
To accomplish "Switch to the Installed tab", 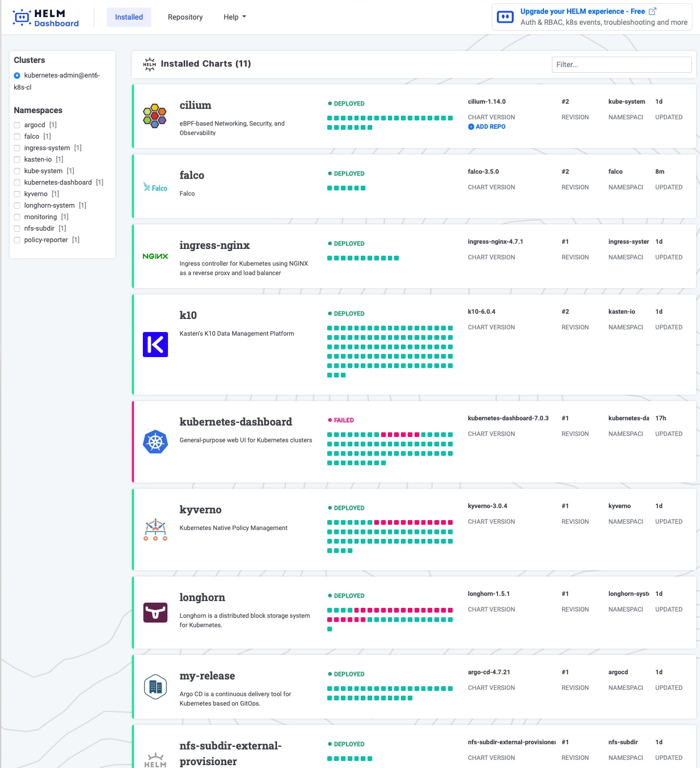I will [129, 17].
